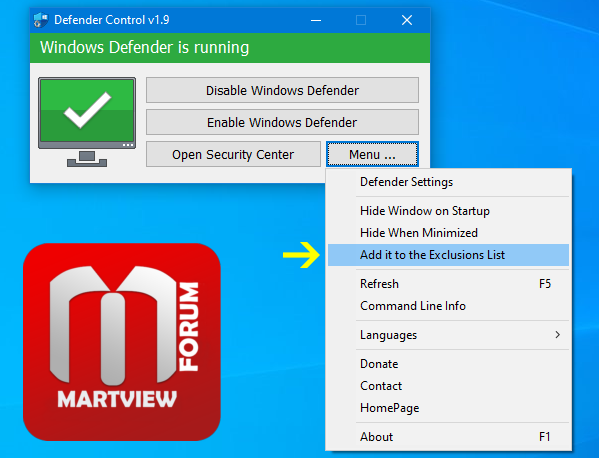Viewport: 599px width, 458px height.
Task: Choose Refresh in the menu
Action: (x=448, y=284)
